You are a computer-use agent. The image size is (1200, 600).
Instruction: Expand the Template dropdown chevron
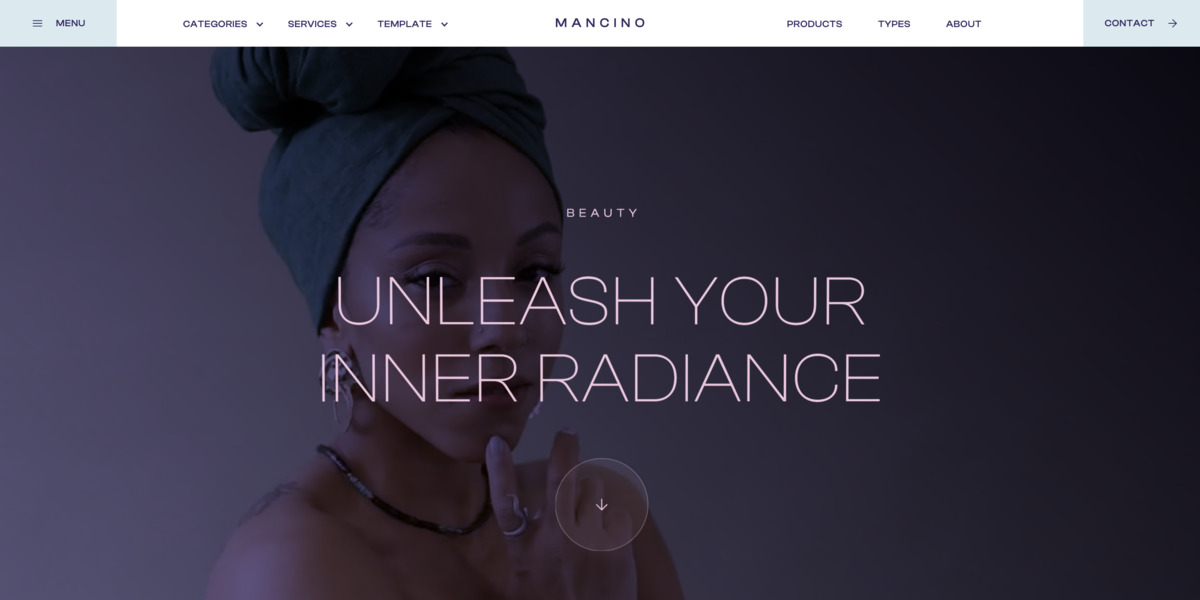click(x=444, y=24)
